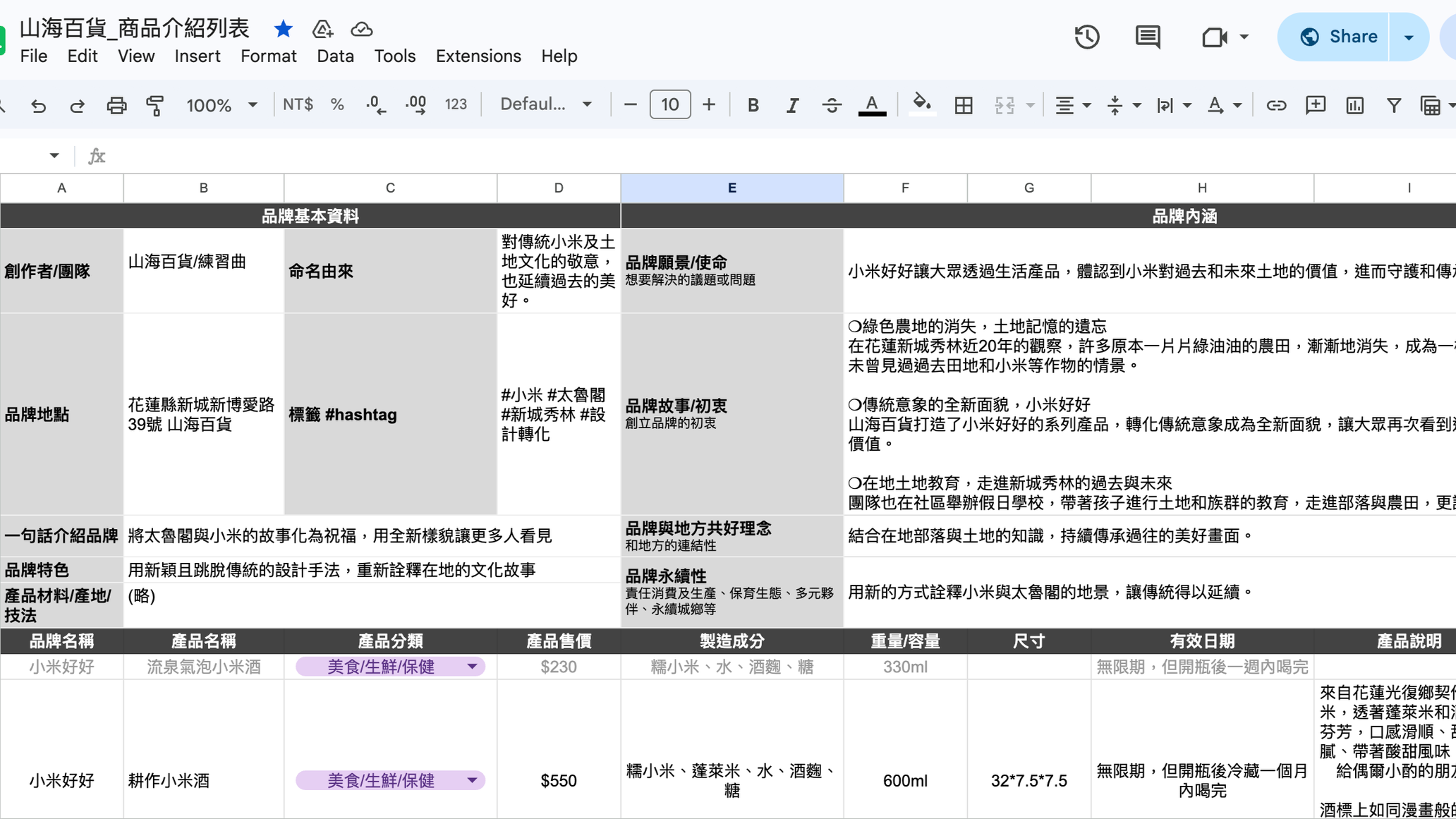The image size is (1456, 819).
Task: Open the name box dropdown
Action: 54,155
